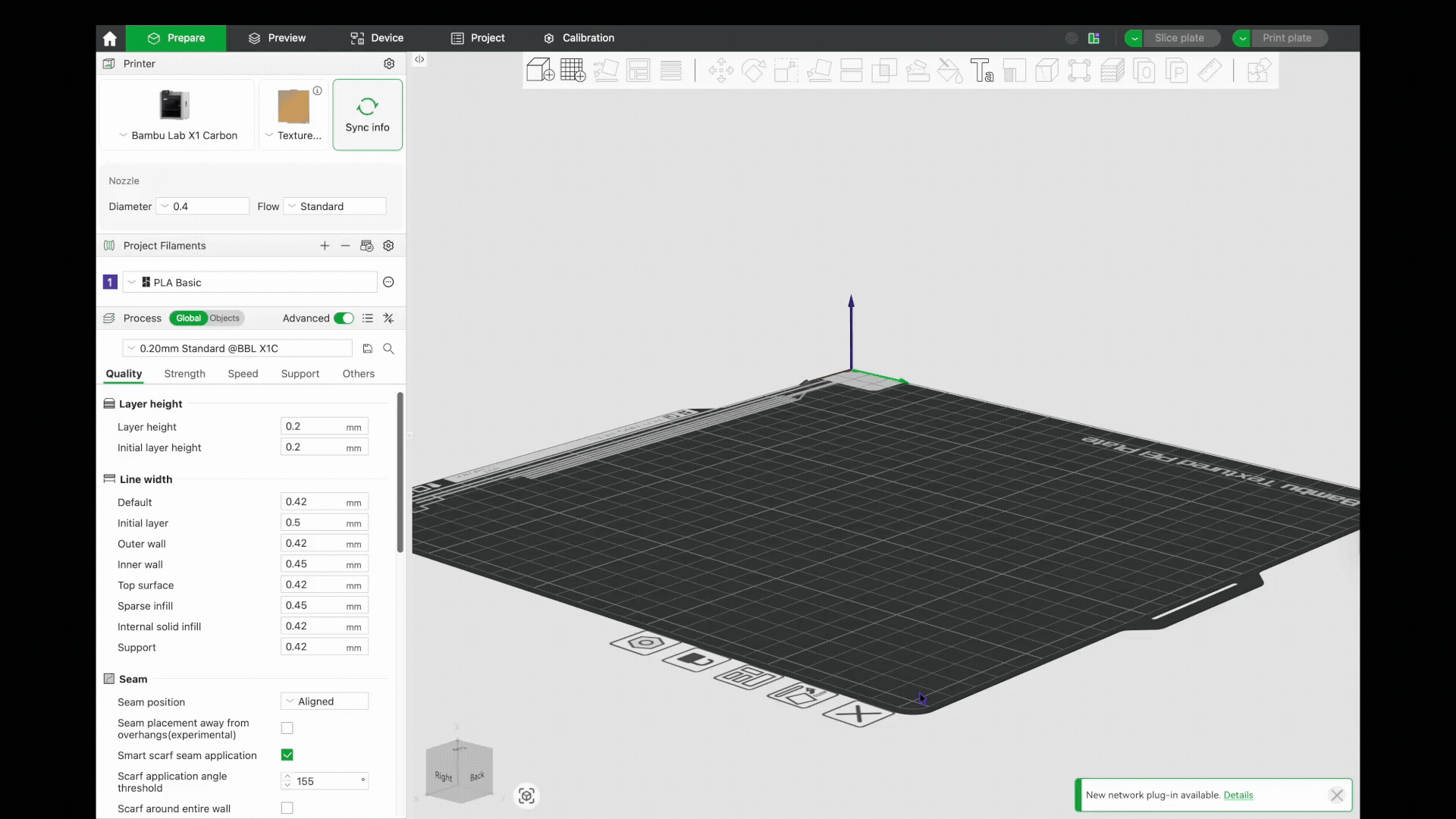Image resolution: width=1456 pixels, height=819 pixels.
Task: Open printer settings gear icon
Action: click(x=389, y=64)
